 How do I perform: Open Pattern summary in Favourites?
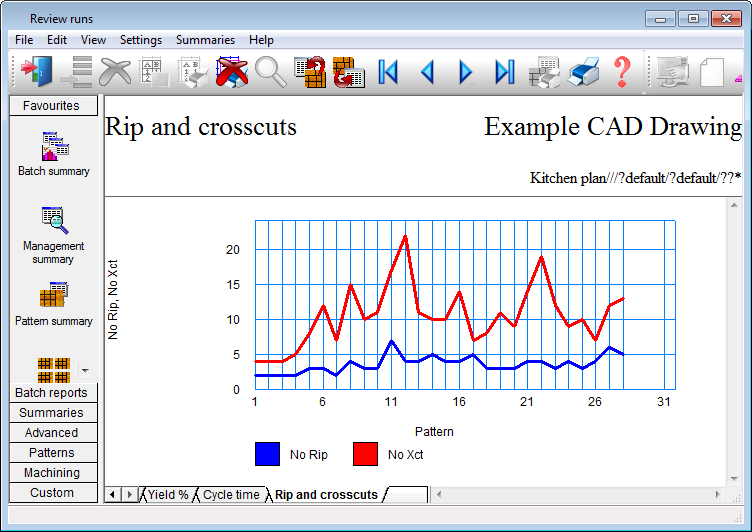pyautogui.click(x=54, y=304)
